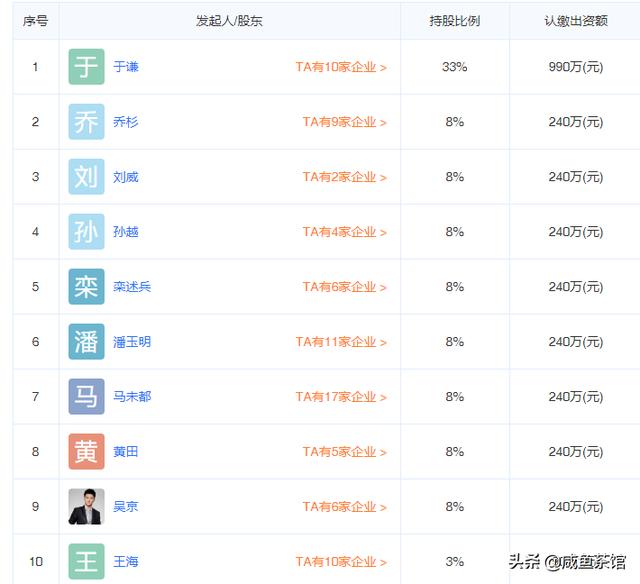This screenshot has height=584, width=640.
Task: Expand TA有17家企业 link
Action: coord(341,397)
